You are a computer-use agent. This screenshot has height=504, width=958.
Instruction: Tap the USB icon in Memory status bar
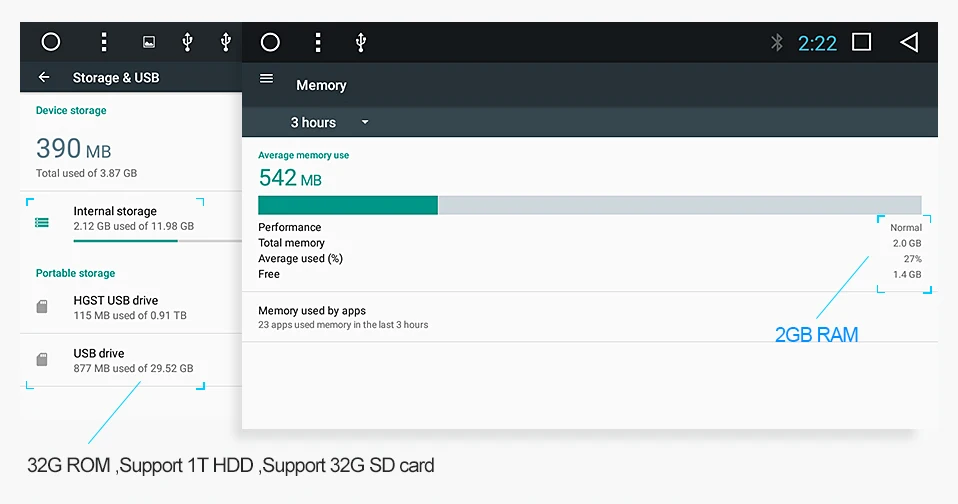tap(360, 42)
